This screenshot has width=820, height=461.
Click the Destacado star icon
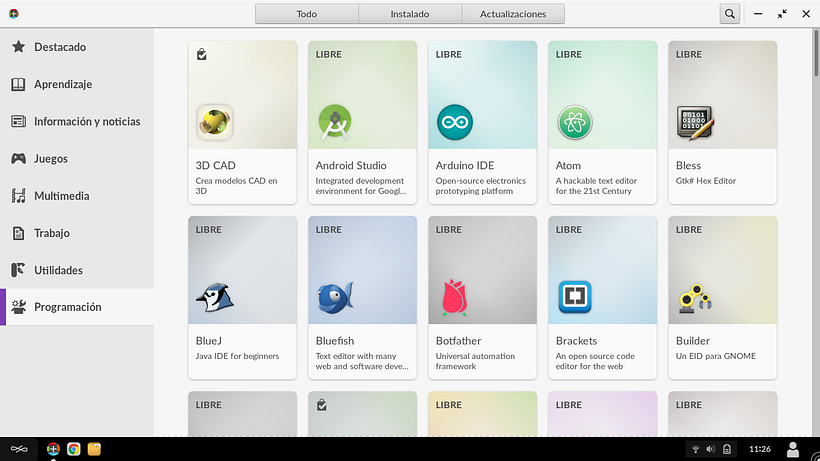click(18, 47)
